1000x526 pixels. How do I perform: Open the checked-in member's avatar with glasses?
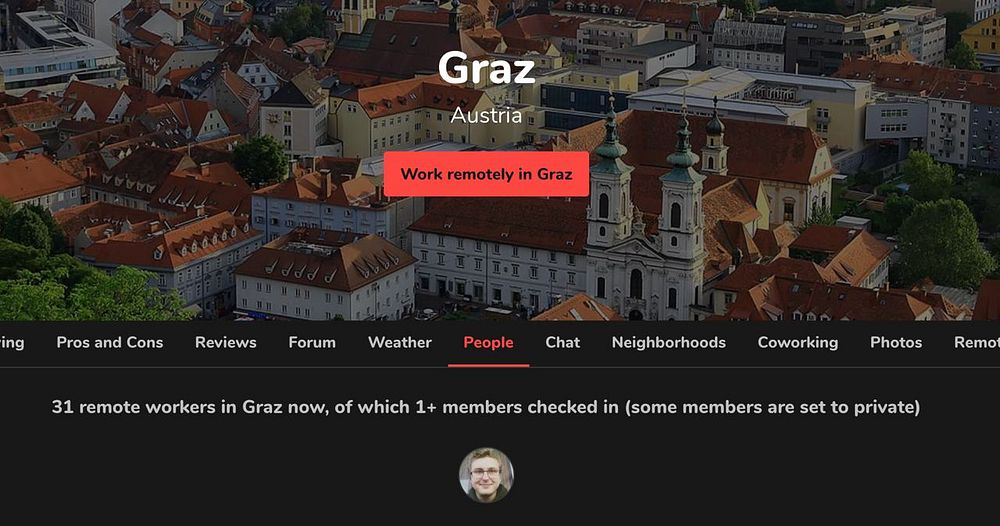coord(486,475)
